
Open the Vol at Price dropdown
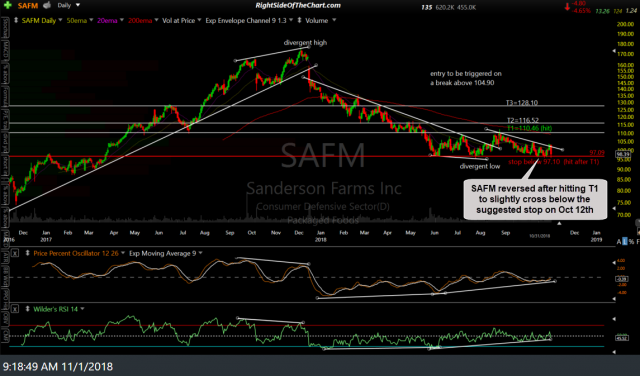pyautogui.click(x=200, y=20)
